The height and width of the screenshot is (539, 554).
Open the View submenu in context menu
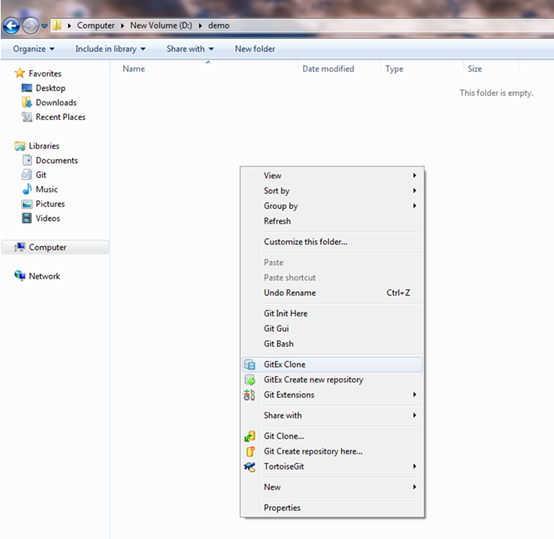coord(332,176)
